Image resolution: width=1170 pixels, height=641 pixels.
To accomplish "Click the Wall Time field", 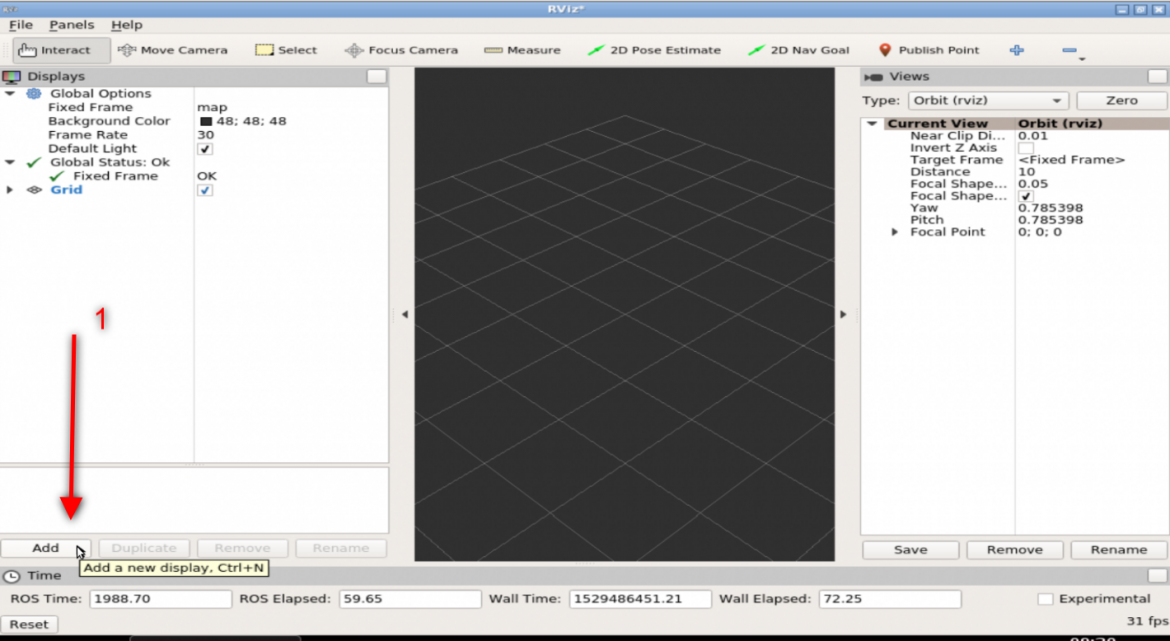I will point(640,598).
